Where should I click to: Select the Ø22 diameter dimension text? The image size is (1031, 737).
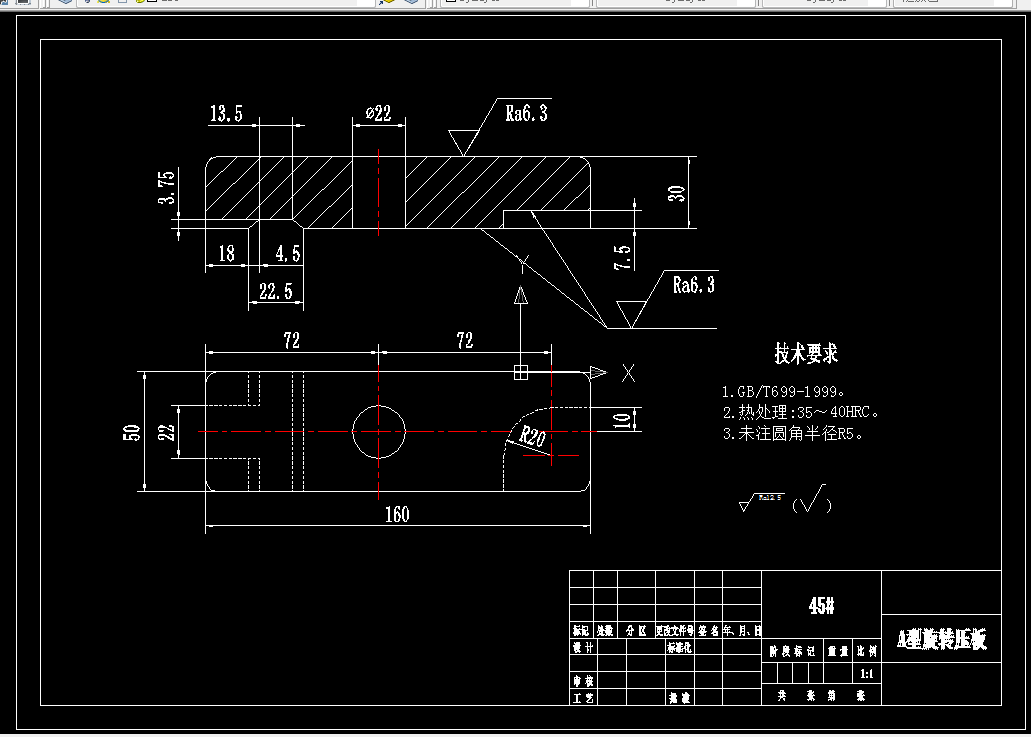378,110
